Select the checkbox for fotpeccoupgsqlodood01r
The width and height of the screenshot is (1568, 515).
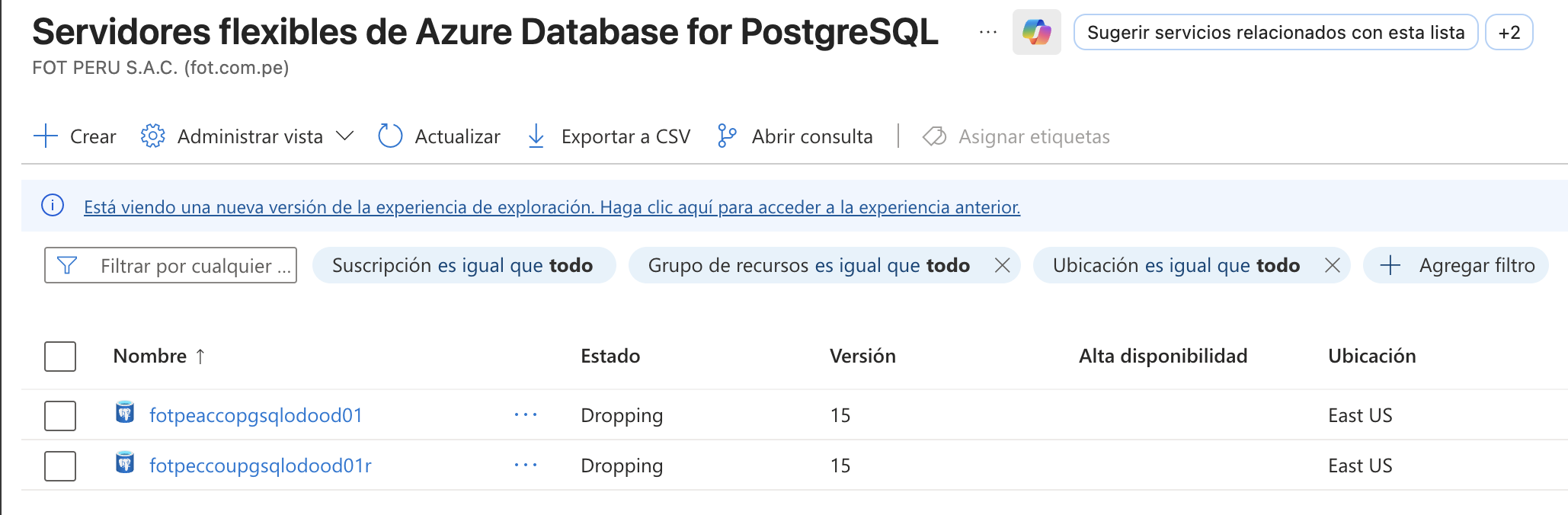pos(60,466)
